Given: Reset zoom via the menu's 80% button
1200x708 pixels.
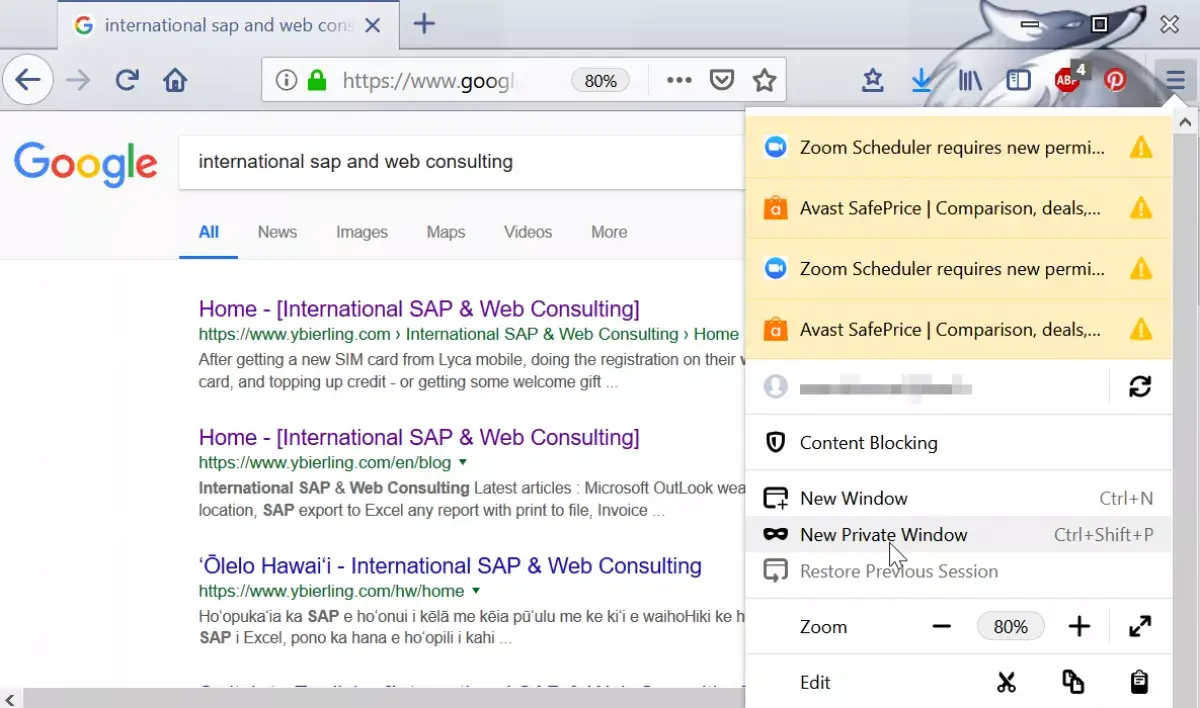Looking at the screenshot, I should click(x=1010, y=627).
